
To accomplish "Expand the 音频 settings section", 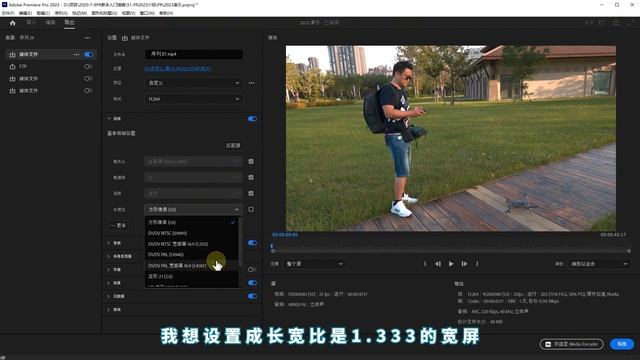I will click(109, 243).
